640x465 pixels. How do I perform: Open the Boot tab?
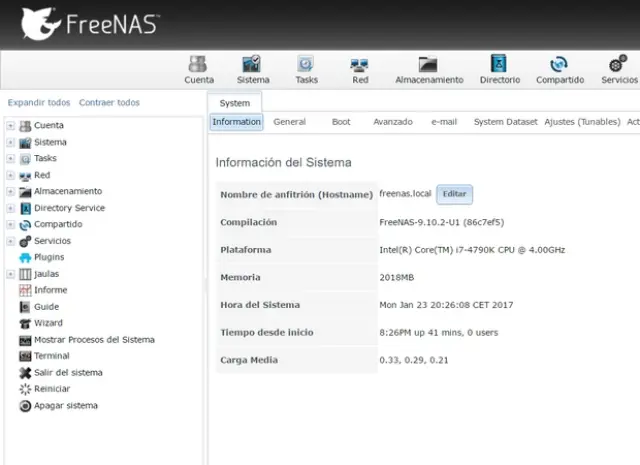tap(341, 122)
